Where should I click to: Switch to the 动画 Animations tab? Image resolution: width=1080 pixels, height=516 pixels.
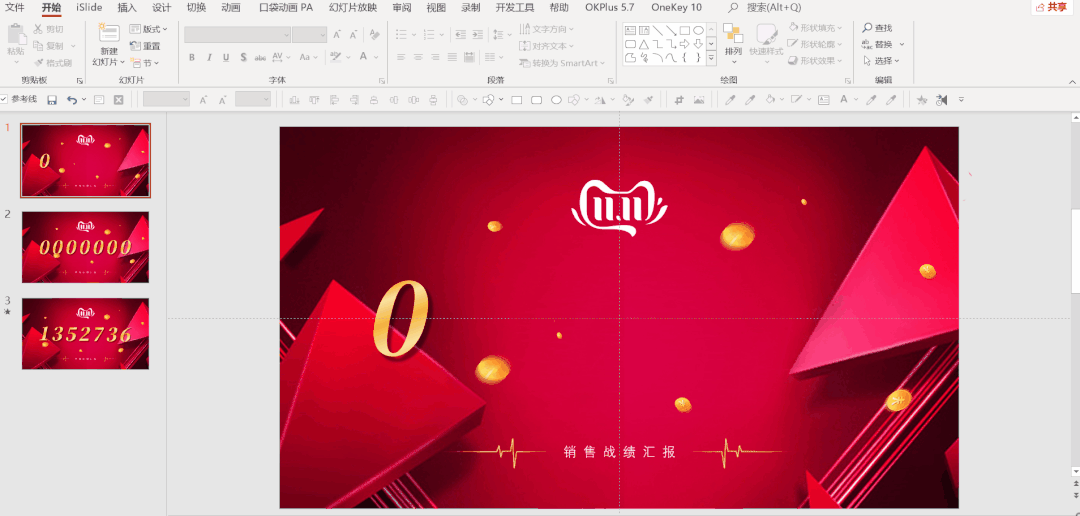[231, 8]
